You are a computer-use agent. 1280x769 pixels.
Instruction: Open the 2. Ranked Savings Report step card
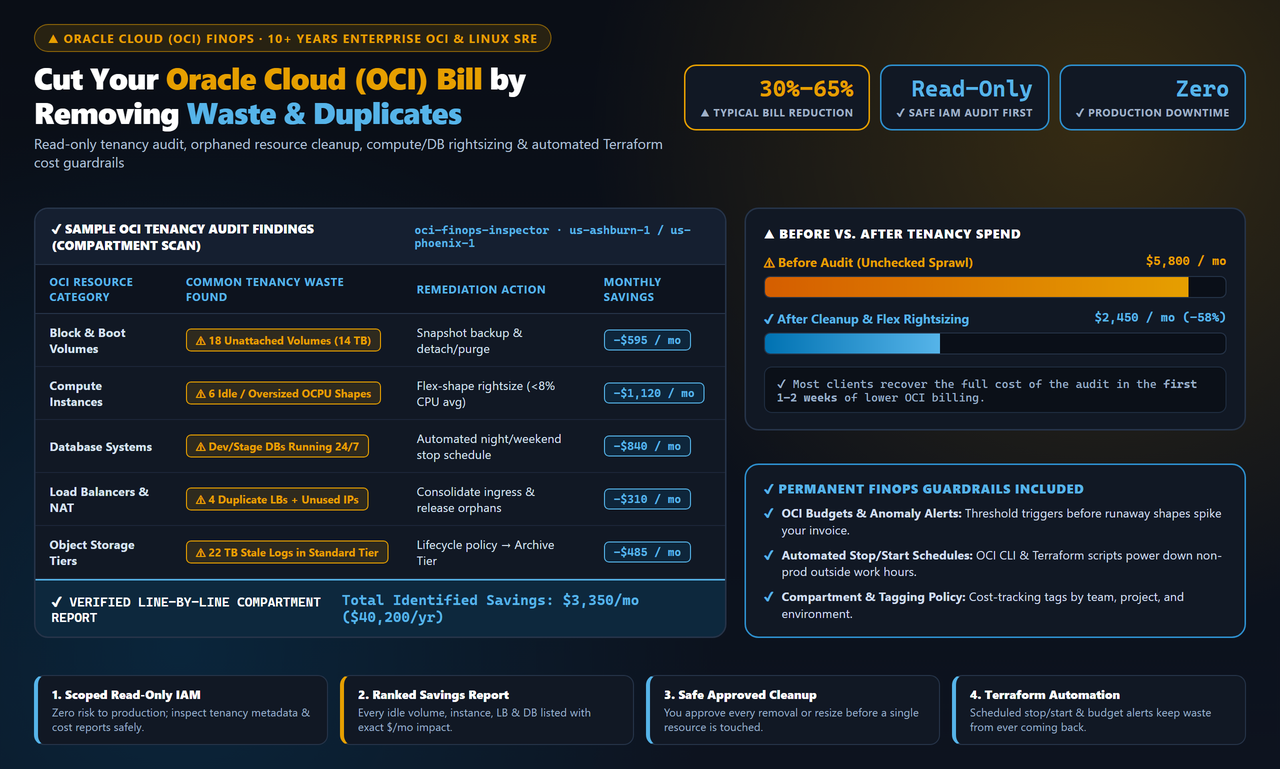[487, 710]
